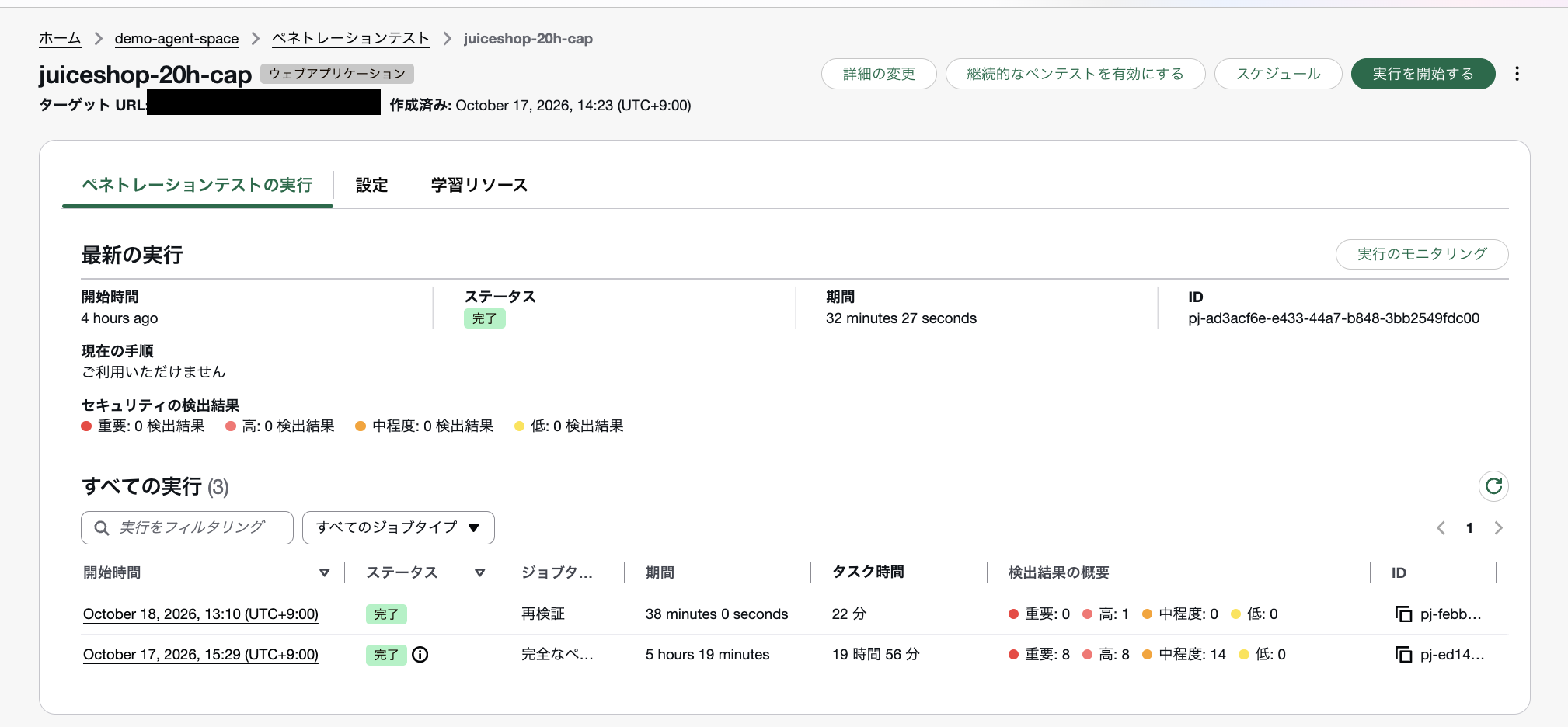
Task: Click 完了 status badge in latest run
Action: pyautogui.click(x=485, y=318)
